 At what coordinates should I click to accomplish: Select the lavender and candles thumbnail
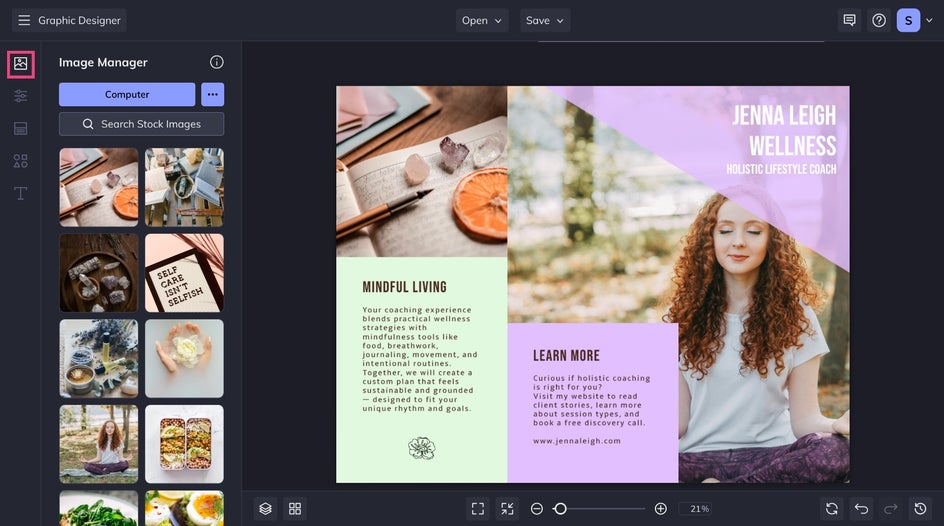tap(99, 358)
